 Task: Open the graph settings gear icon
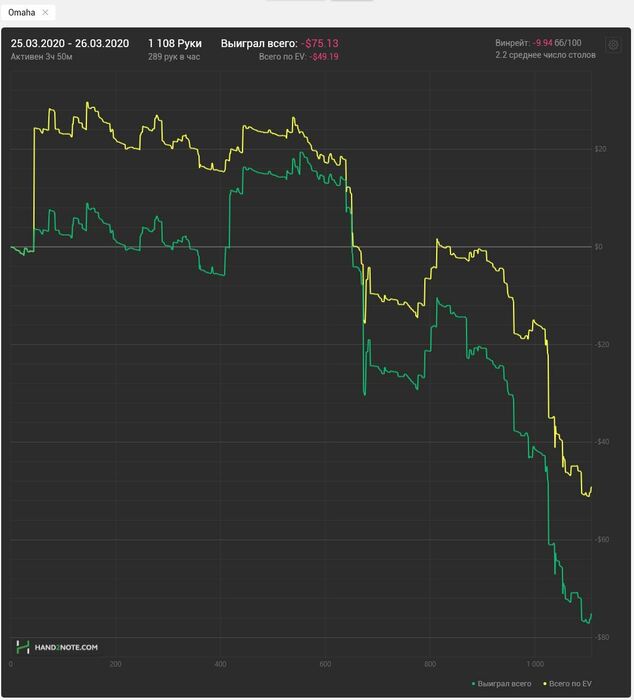[x=613, y=45]
